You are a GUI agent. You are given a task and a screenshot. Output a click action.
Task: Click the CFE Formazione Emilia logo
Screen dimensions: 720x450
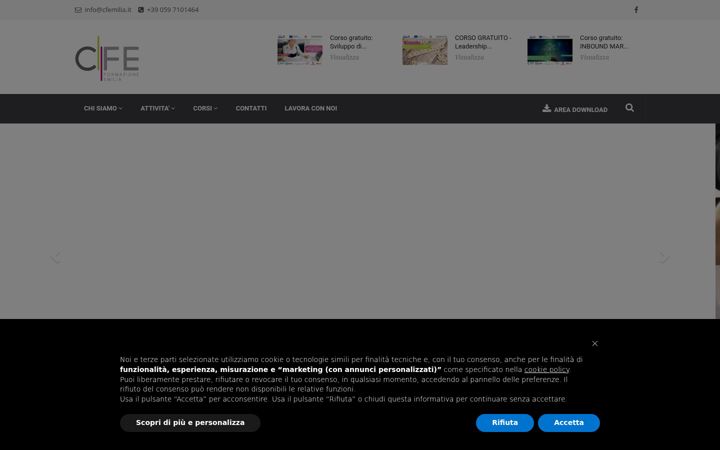pyautogui.click(x=107, y=58)
